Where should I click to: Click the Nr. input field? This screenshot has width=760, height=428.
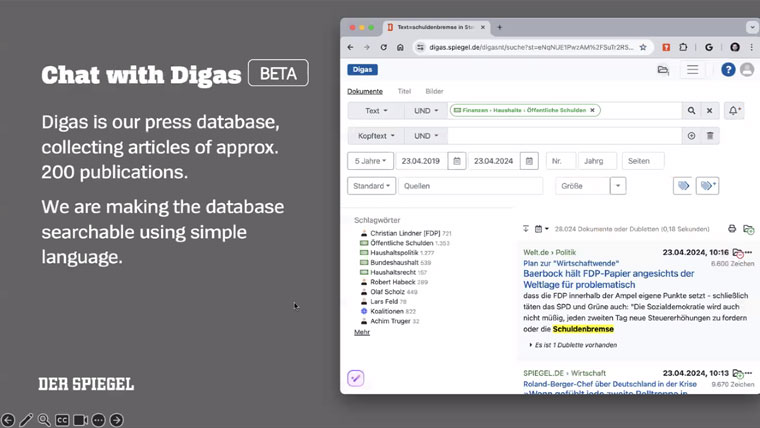[x=561, y=161]
